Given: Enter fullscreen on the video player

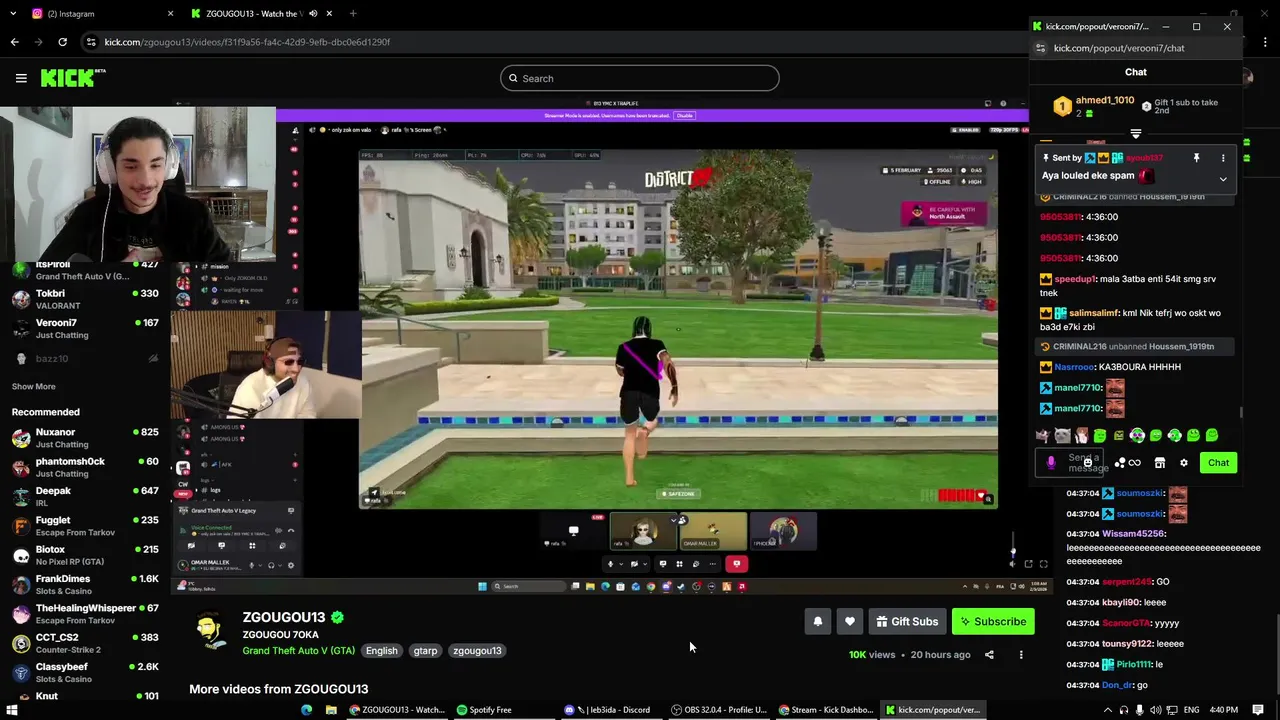Looking at the screenshot, I should [1044, 564].
